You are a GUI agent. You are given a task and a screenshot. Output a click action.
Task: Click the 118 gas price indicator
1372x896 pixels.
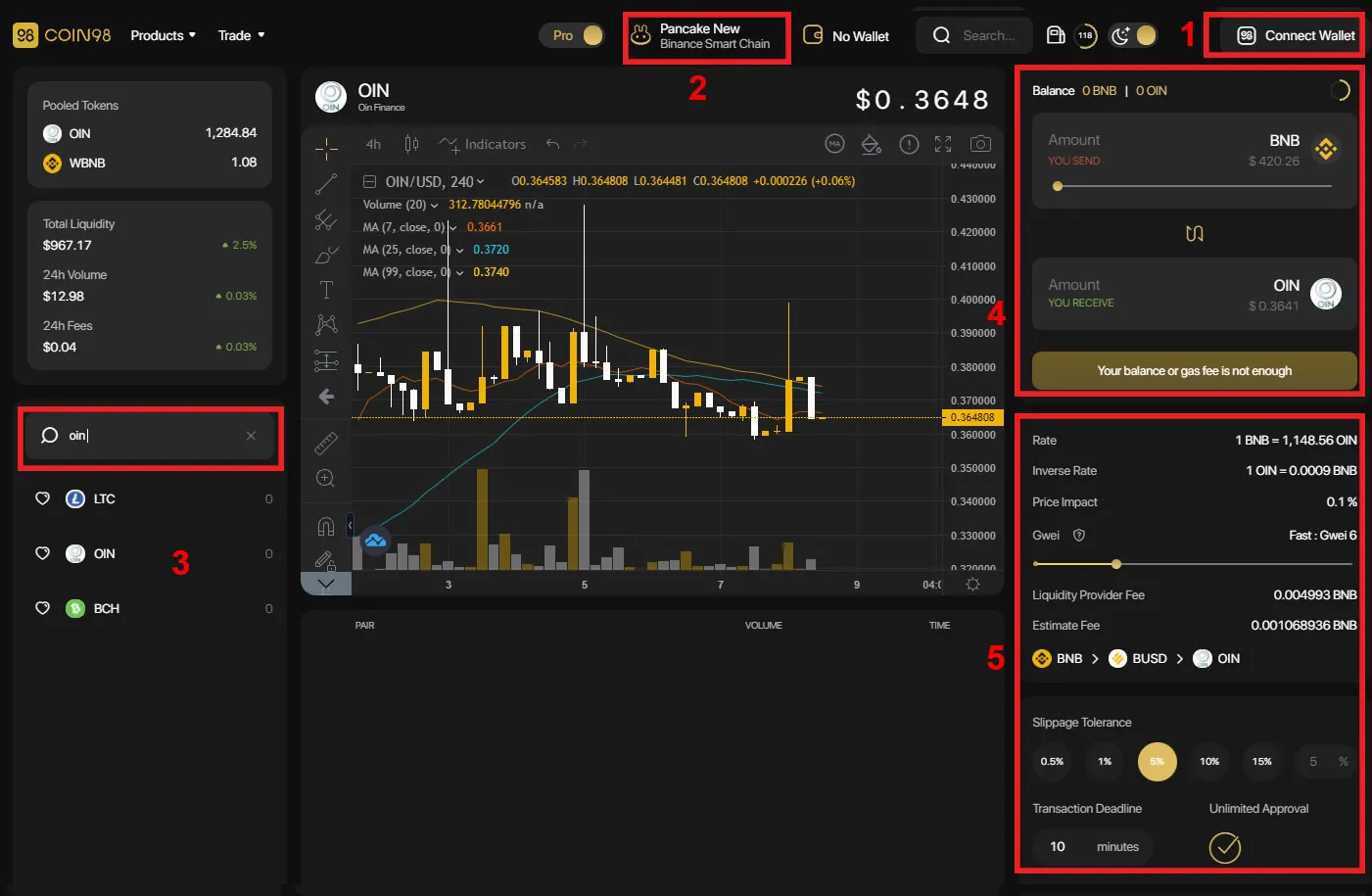tap(1085, 35)
